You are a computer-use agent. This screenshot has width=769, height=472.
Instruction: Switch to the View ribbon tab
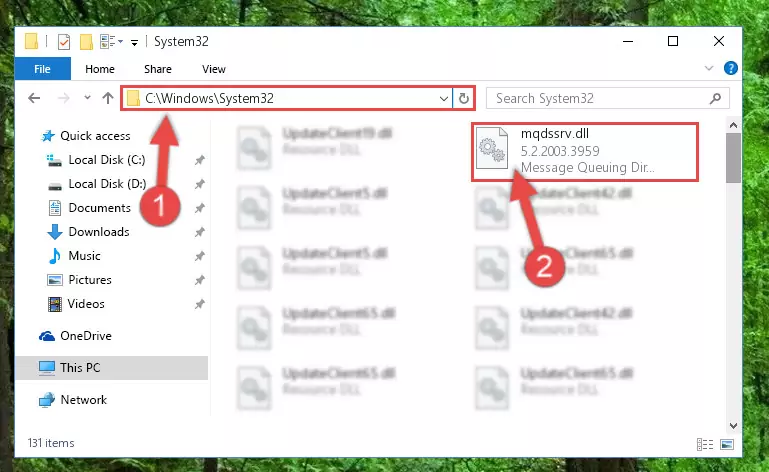pyautogui.click(x=214, y=69)
